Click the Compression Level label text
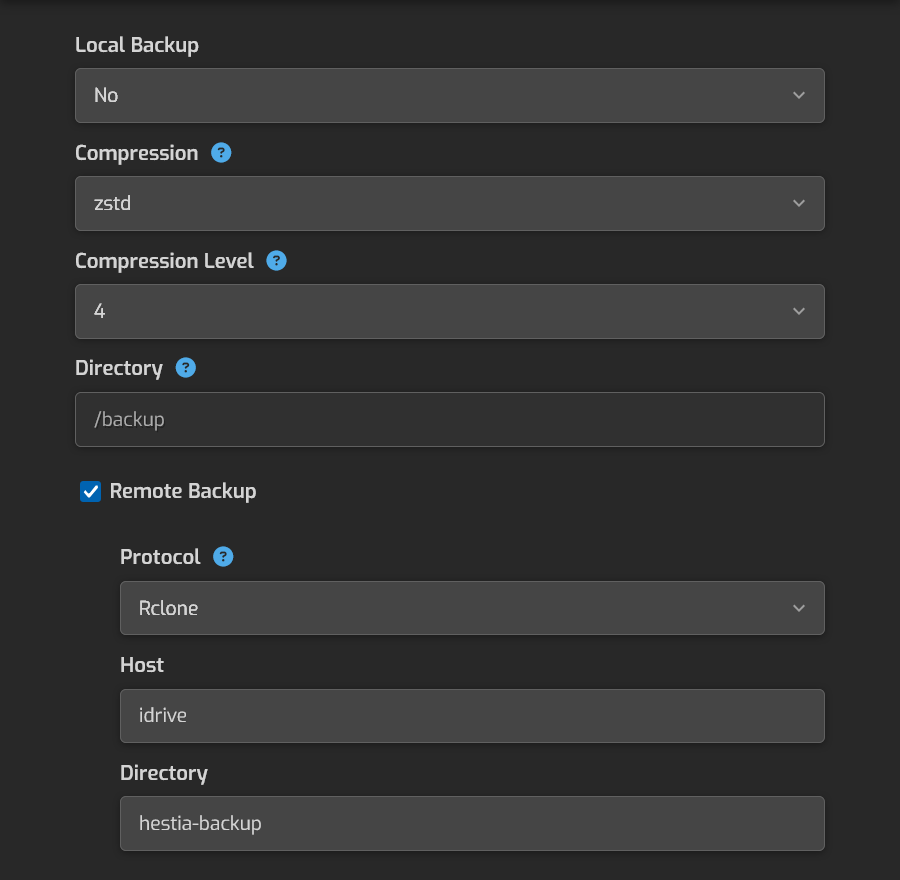 [x=164, y=261]
